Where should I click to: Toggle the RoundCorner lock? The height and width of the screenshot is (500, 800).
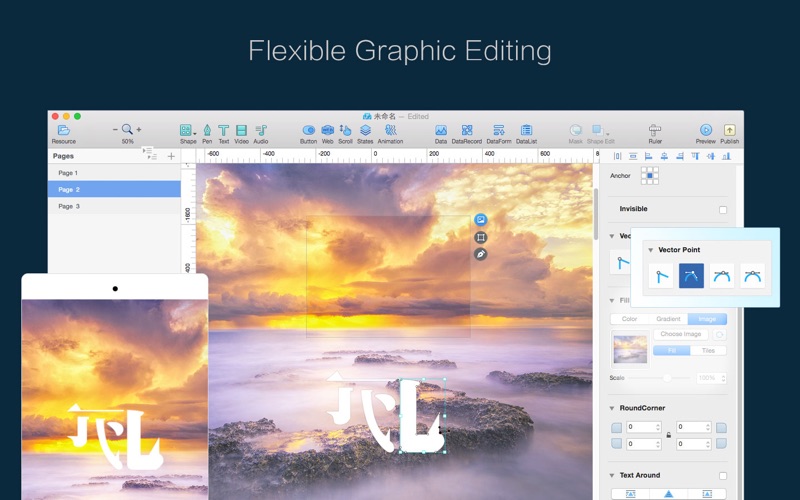click(x=668, y=435)
